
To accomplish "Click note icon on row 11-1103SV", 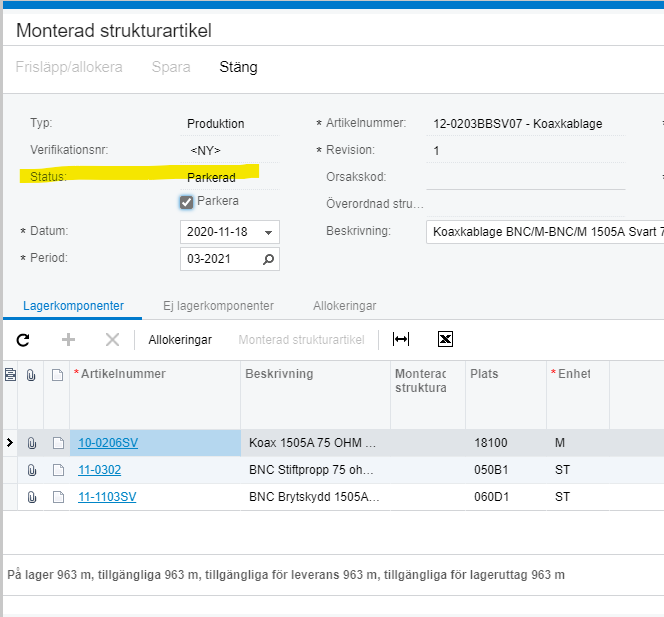I will click(57, 497).
